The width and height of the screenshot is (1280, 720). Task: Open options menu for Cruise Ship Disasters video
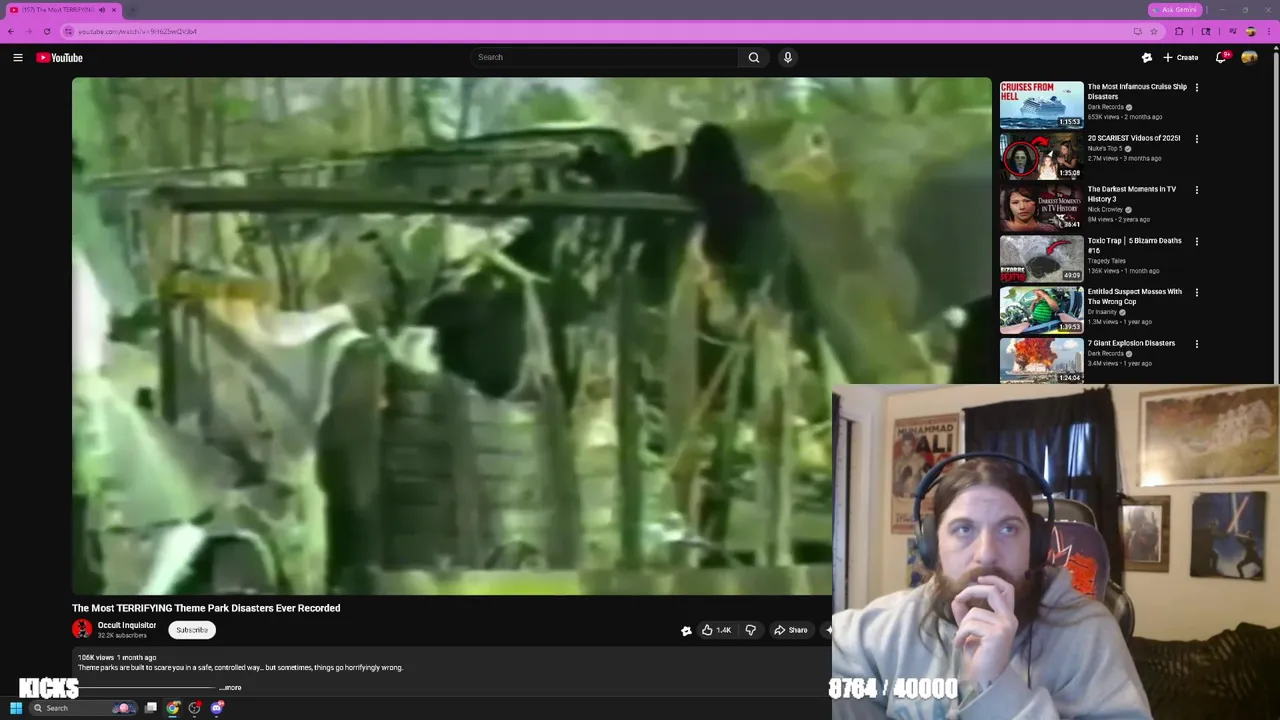pyautogui.click(x=1196, y=87)
